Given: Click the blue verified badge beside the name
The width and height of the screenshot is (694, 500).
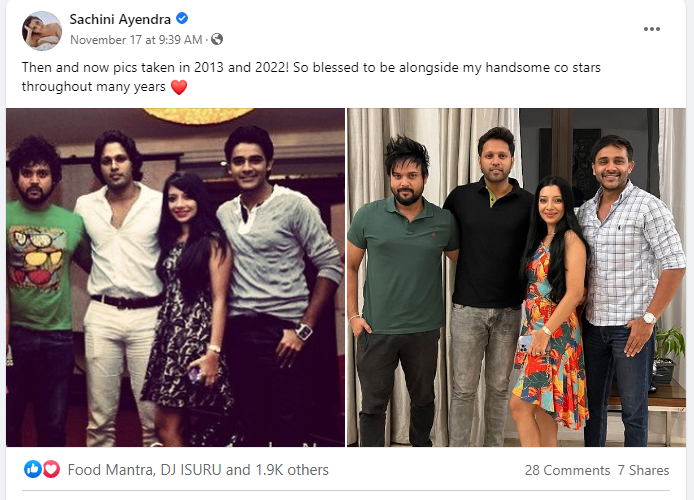Looking at the screenshot, I should pyautogui.click(x=182, y=19).
